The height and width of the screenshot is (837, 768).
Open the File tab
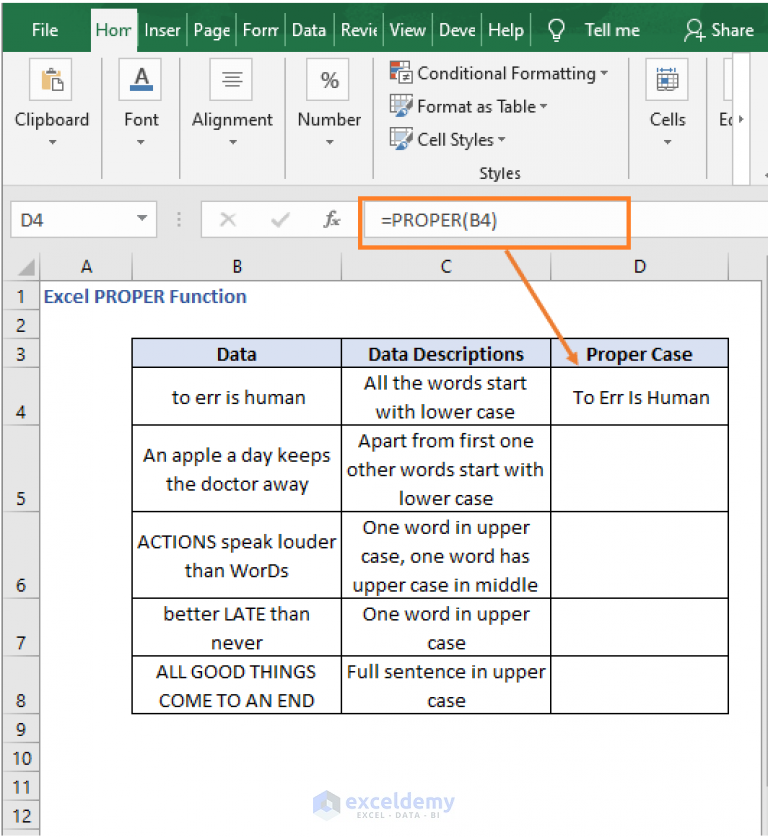45,30
